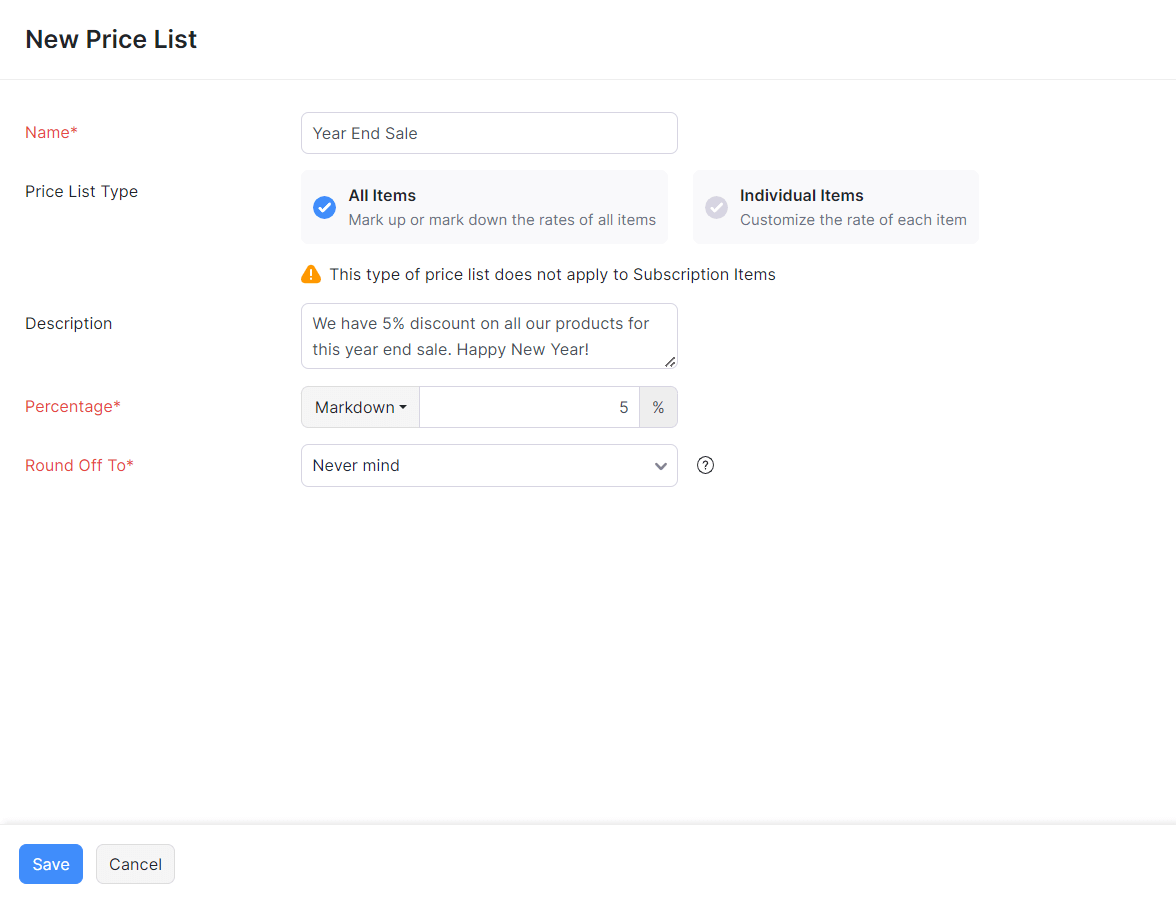Click the Subscription Items warning text
The height and width of the screenshot is (900, 1176).
(x=552, y=274)
